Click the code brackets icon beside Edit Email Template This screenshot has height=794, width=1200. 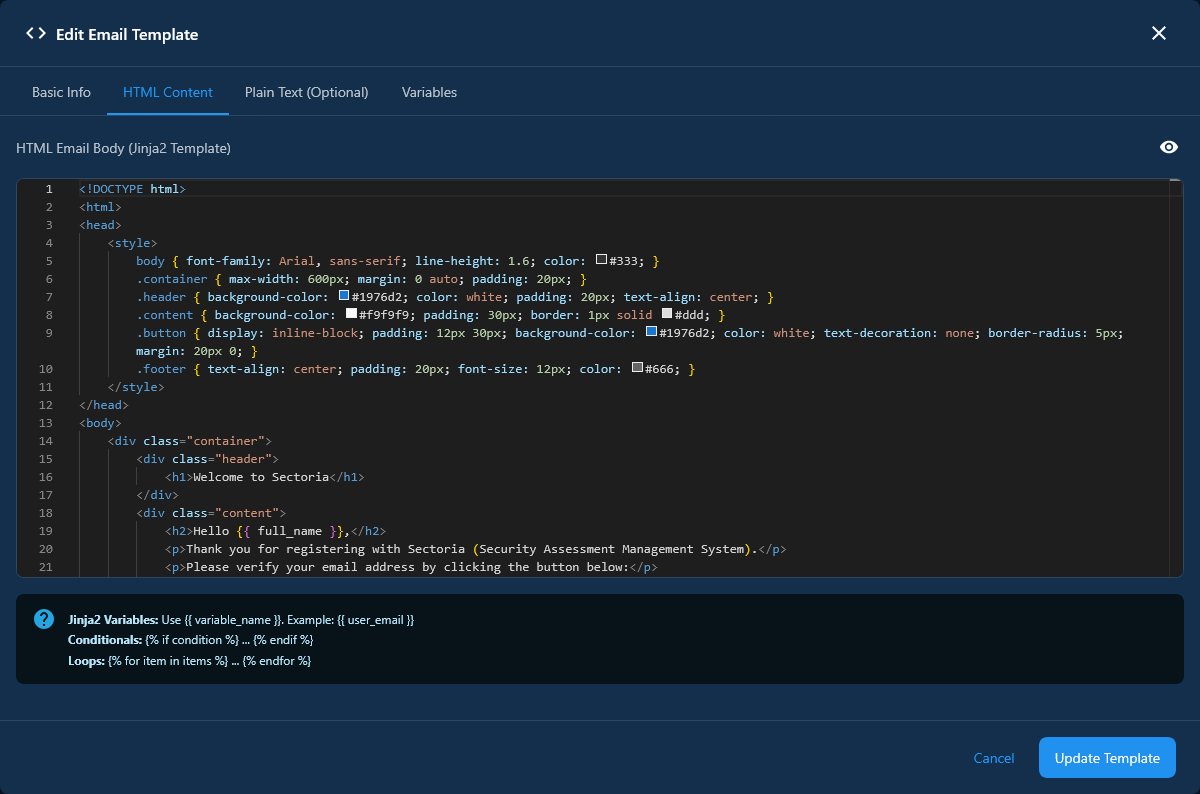[36, 33]
